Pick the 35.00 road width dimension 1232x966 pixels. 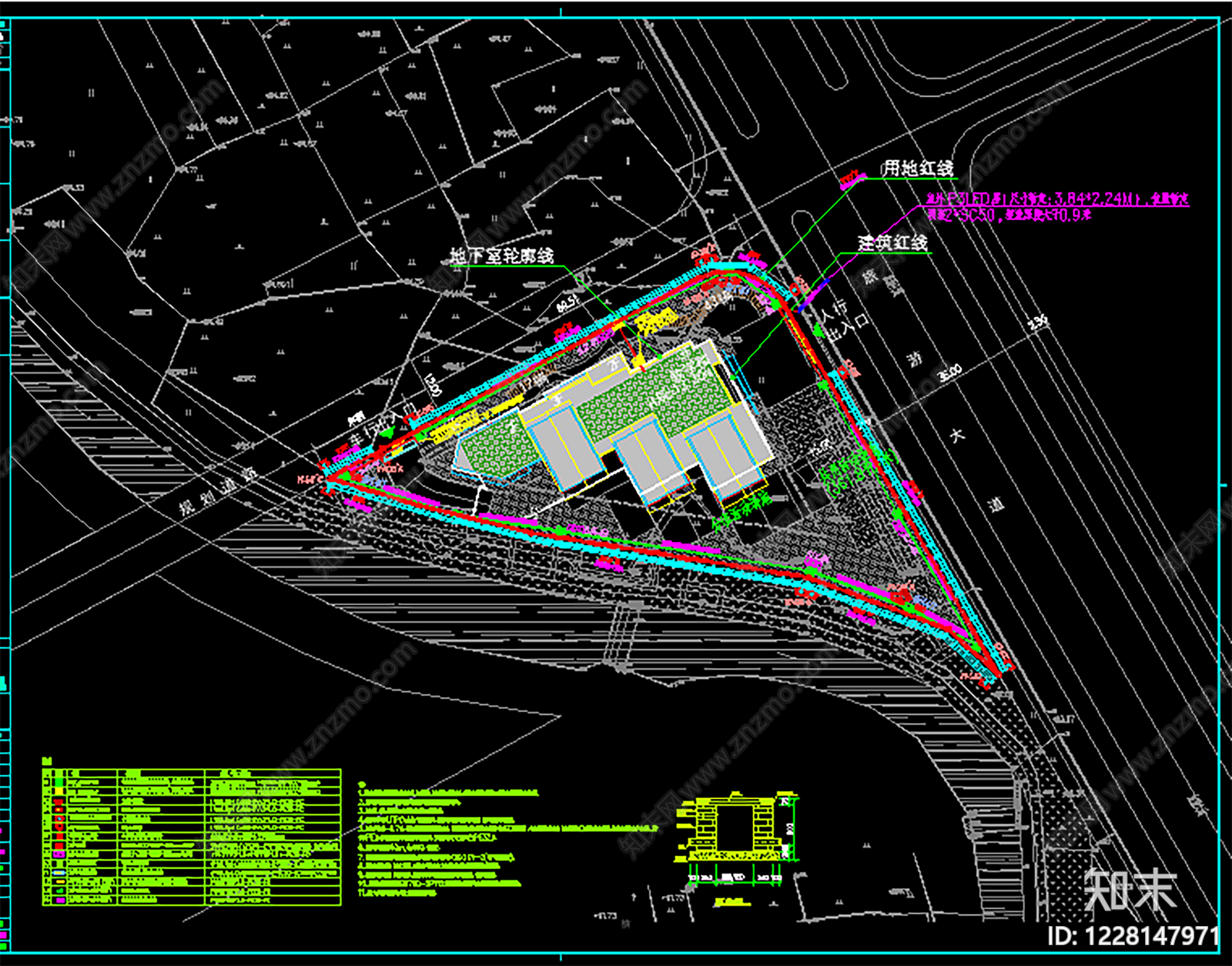click(950, 374)
